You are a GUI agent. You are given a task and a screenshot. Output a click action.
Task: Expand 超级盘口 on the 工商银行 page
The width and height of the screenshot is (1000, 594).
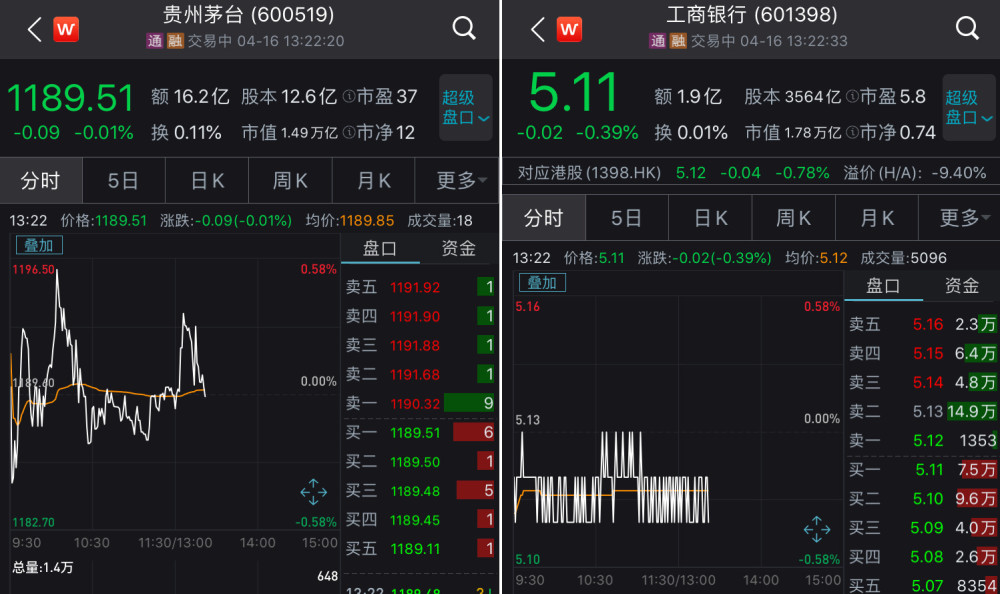(x=969, y=107)
